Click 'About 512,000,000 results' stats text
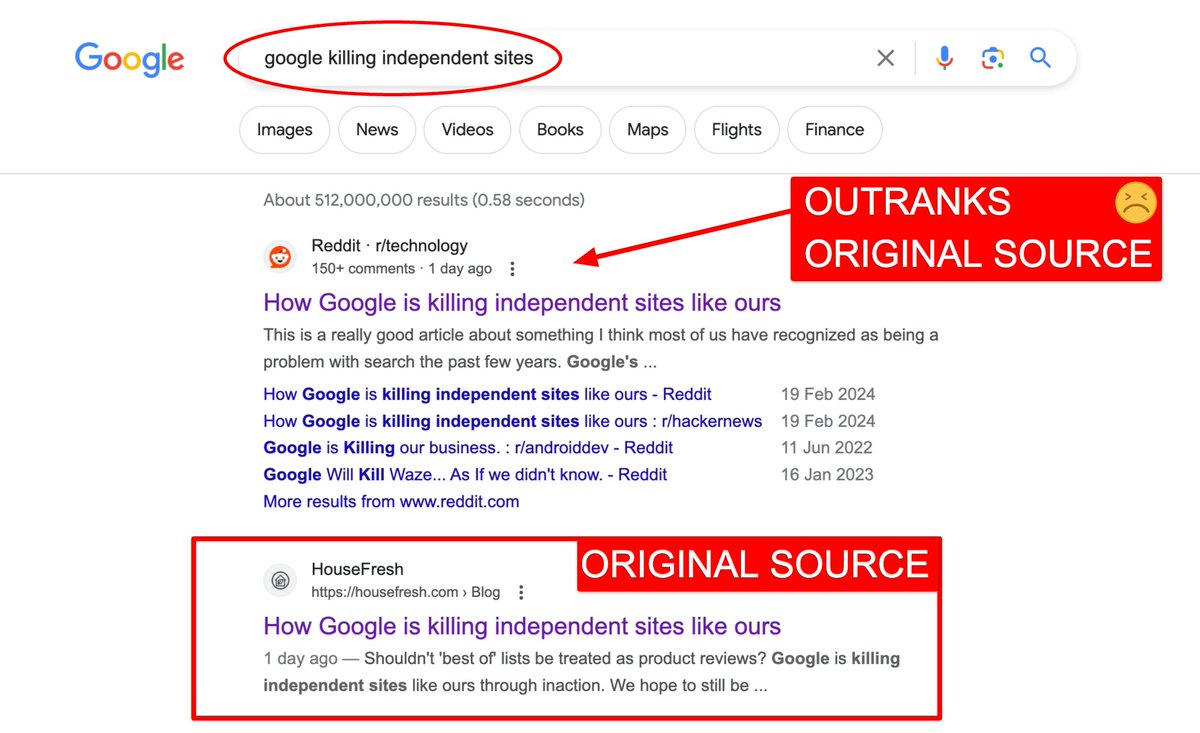The width and height of the screenshot is (1200, 733). [424, 200]
